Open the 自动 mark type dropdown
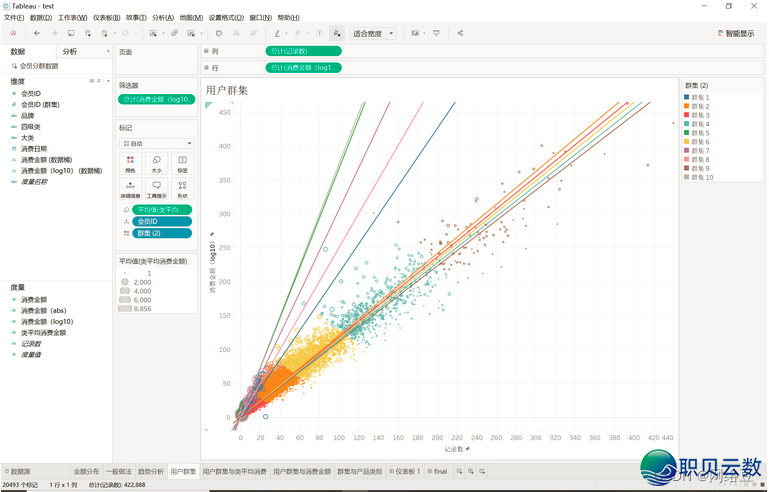Screen dimensions: 769x492 156,143
